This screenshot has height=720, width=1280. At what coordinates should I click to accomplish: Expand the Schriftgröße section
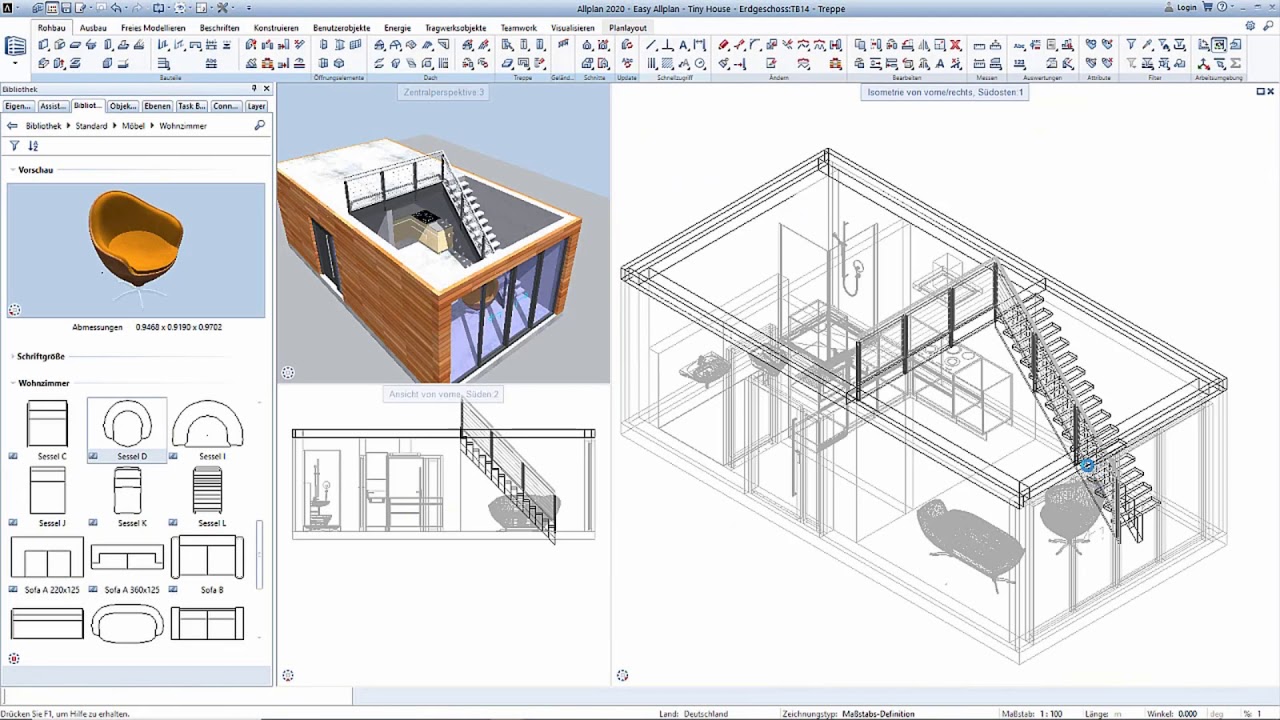click(12, 356)
